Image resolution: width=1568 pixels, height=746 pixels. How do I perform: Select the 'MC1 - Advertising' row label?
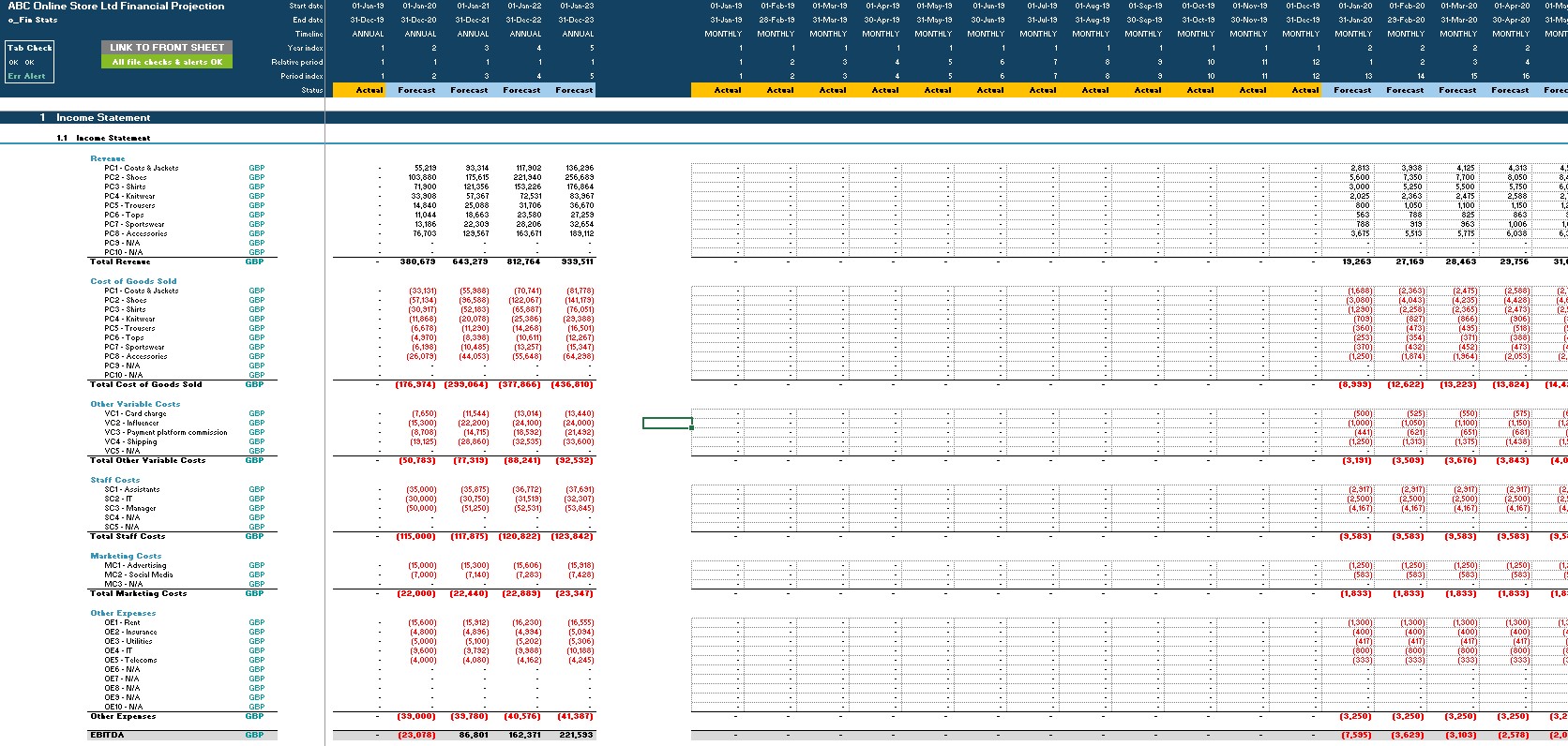(x=135, y=565)
